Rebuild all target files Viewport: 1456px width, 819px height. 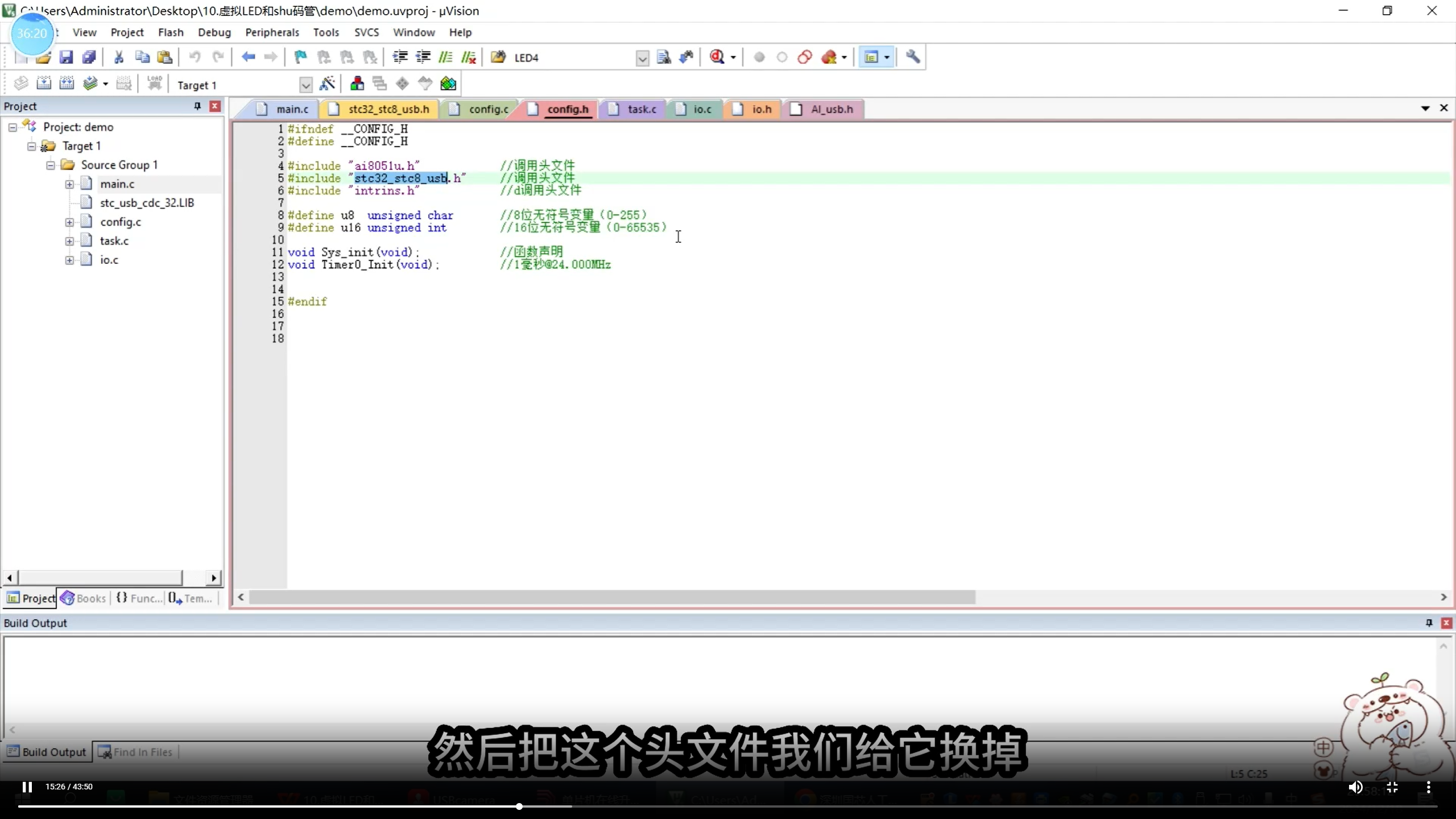click(67, 84)
